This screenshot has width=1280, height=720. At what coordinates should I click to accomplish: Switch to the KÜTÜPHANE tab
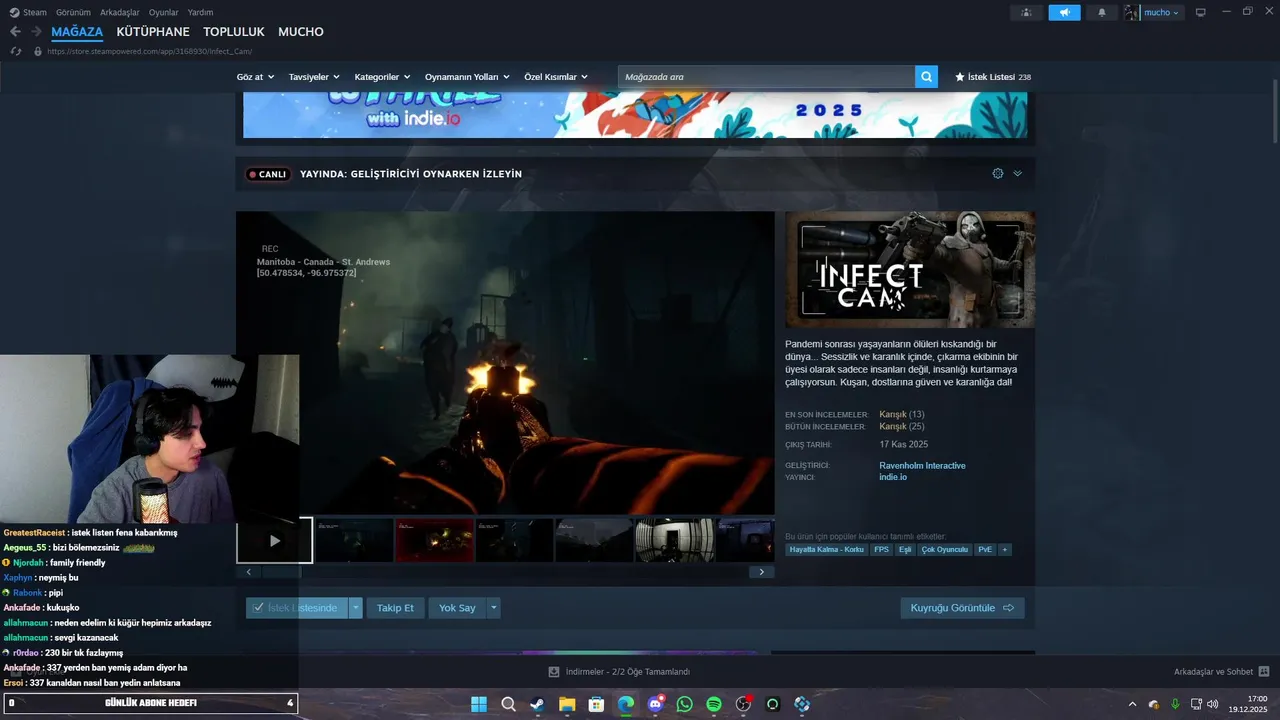point(153,32)
